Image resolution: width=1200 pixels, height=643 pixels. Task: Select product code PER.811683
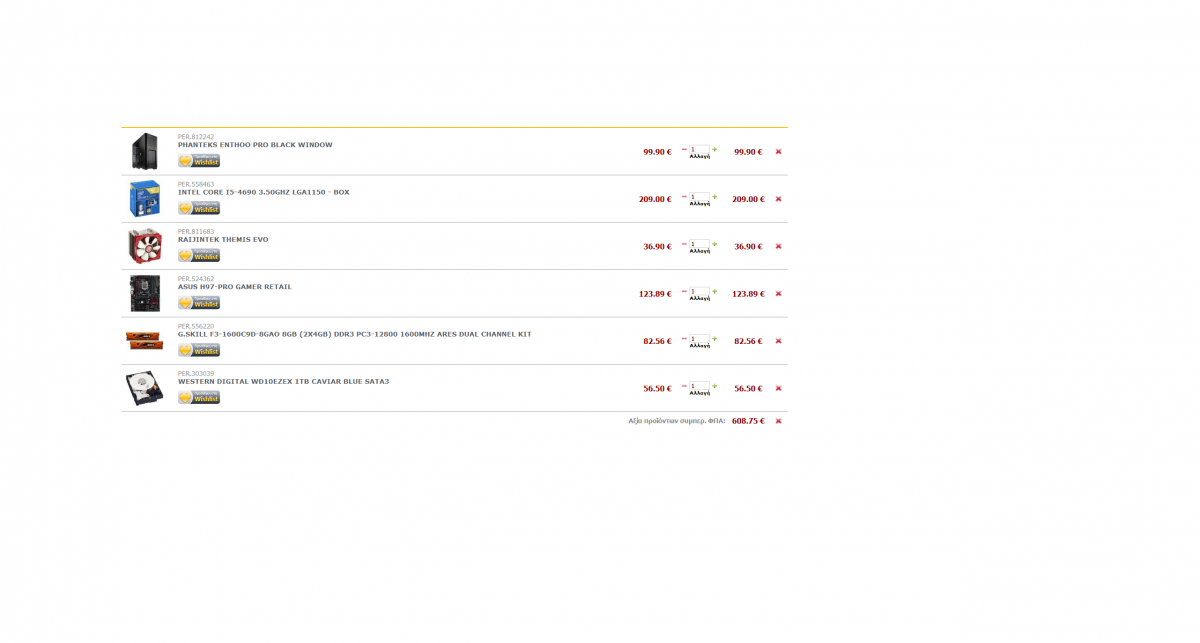click(196, 231)
